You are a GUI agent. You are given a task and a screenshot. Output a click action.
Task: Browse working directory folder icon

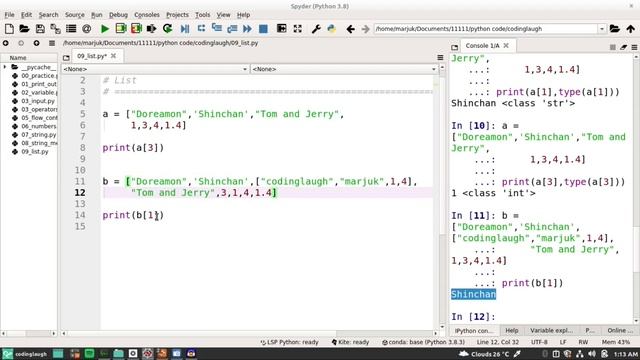615,29
